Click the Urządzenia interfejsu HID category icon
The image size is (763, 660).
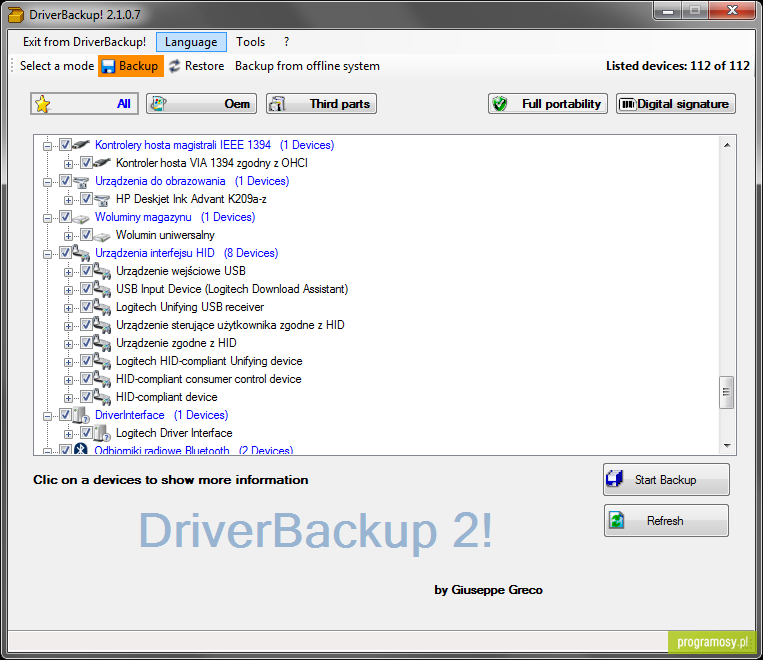81,253
